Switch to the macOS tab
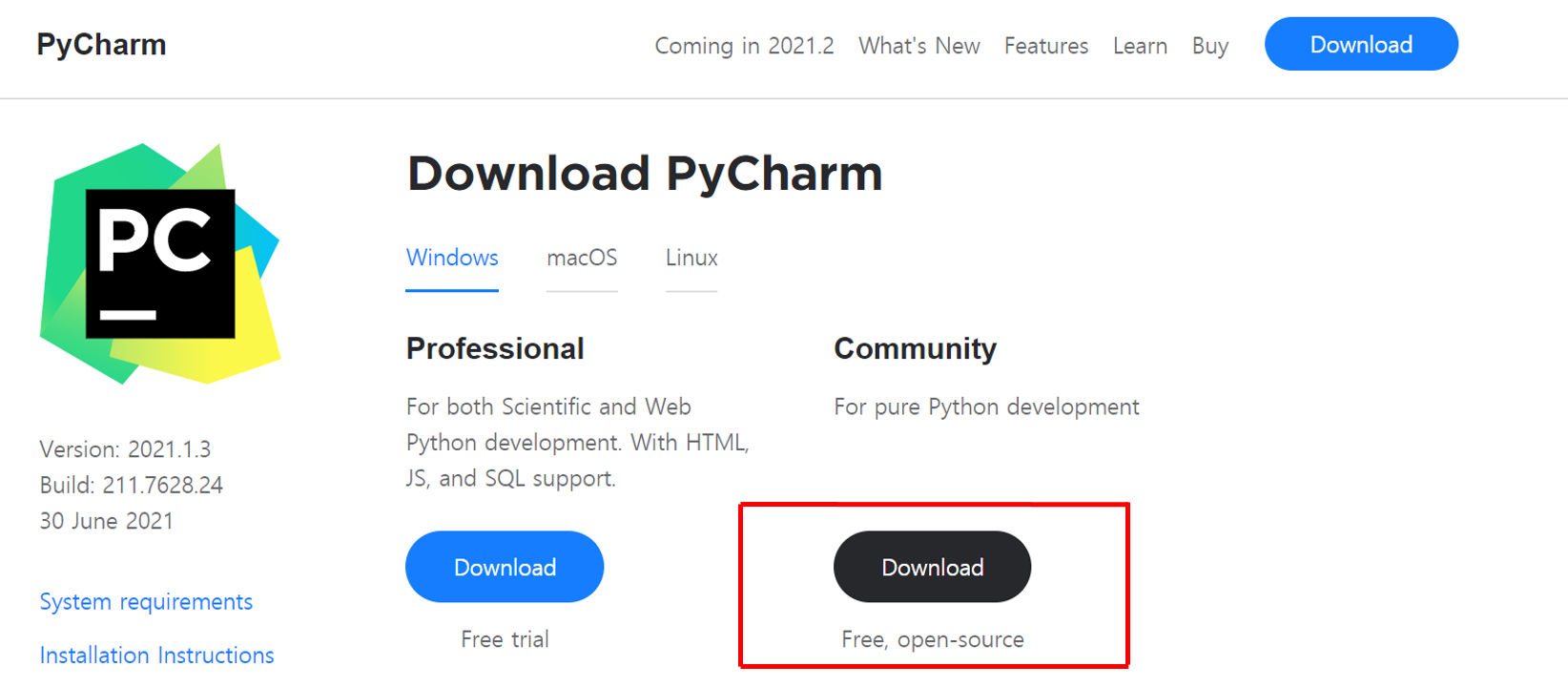This screenshot has width=1568, height=687. 582,259
